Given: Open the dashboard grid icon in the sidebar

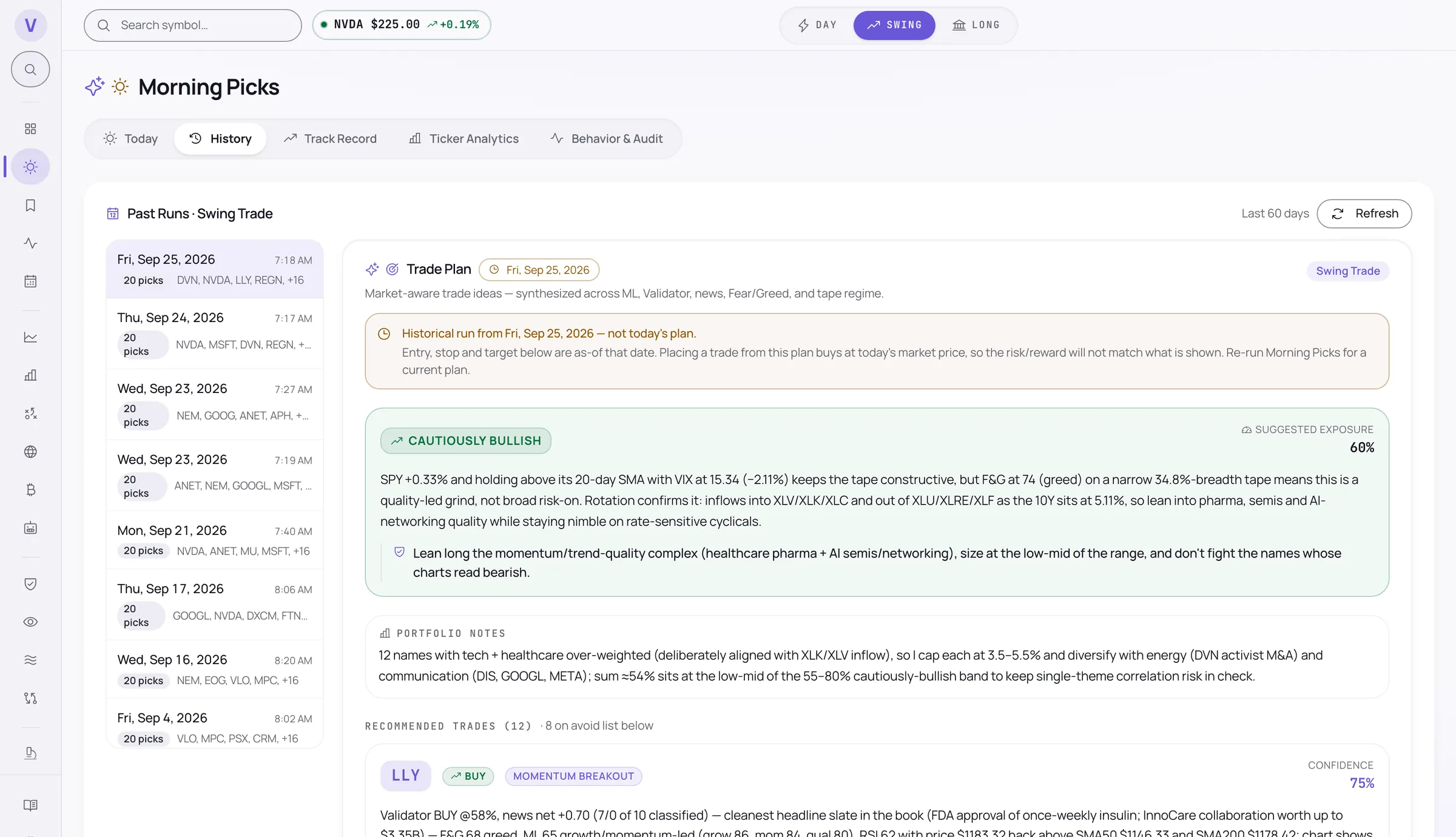Looking at the screenshot, I should tap(30, 129).
